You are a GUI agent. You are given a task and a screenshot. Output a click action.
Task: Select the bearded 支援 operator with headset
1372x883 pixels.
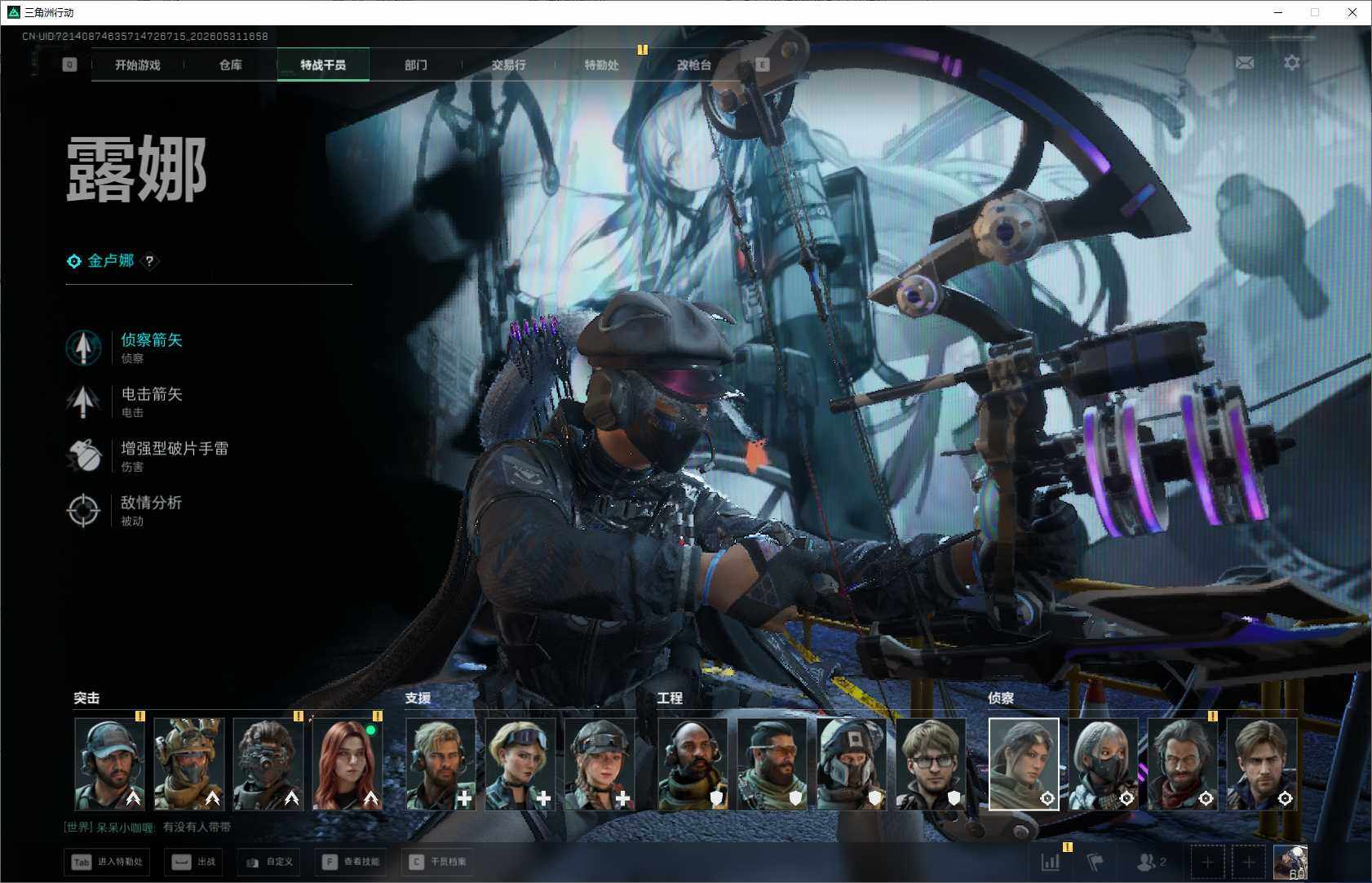pos(441,765)
